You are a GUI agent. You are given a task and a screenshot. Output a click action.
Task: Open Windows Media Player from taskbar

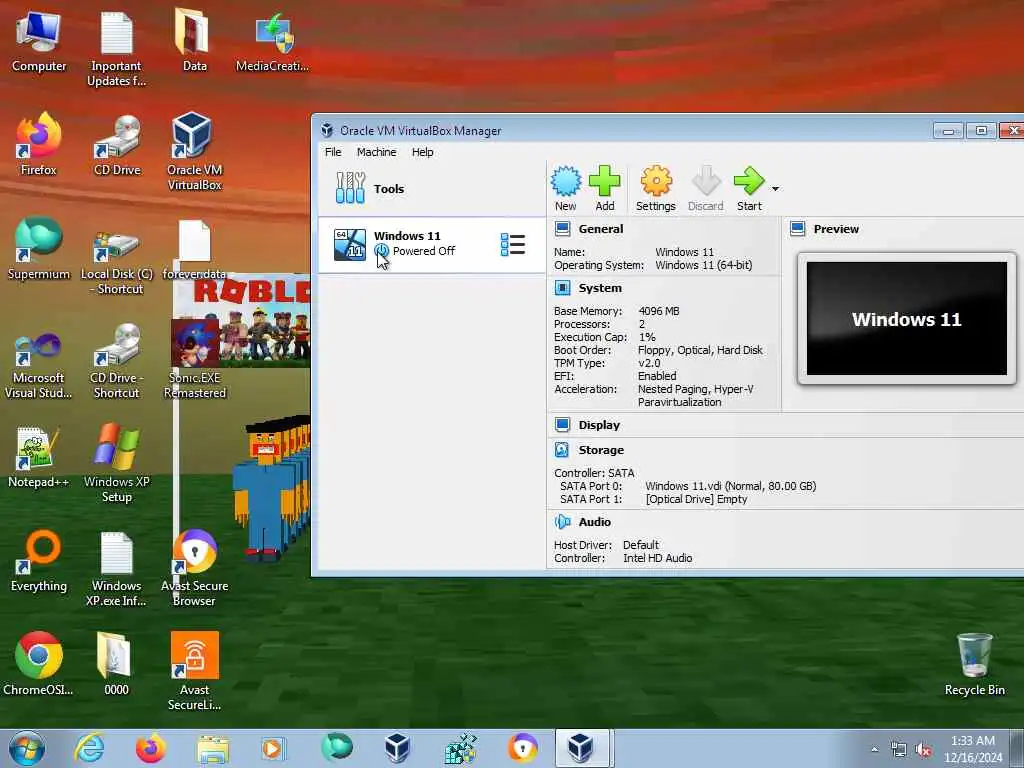tap(272, 748)
